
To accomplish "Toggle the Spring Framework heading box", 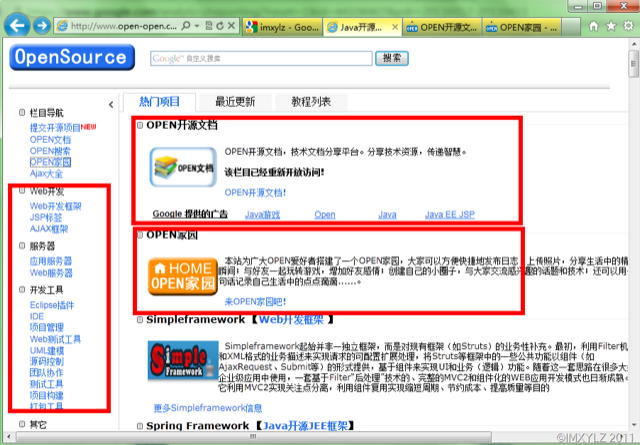I will tap(140, 426).
